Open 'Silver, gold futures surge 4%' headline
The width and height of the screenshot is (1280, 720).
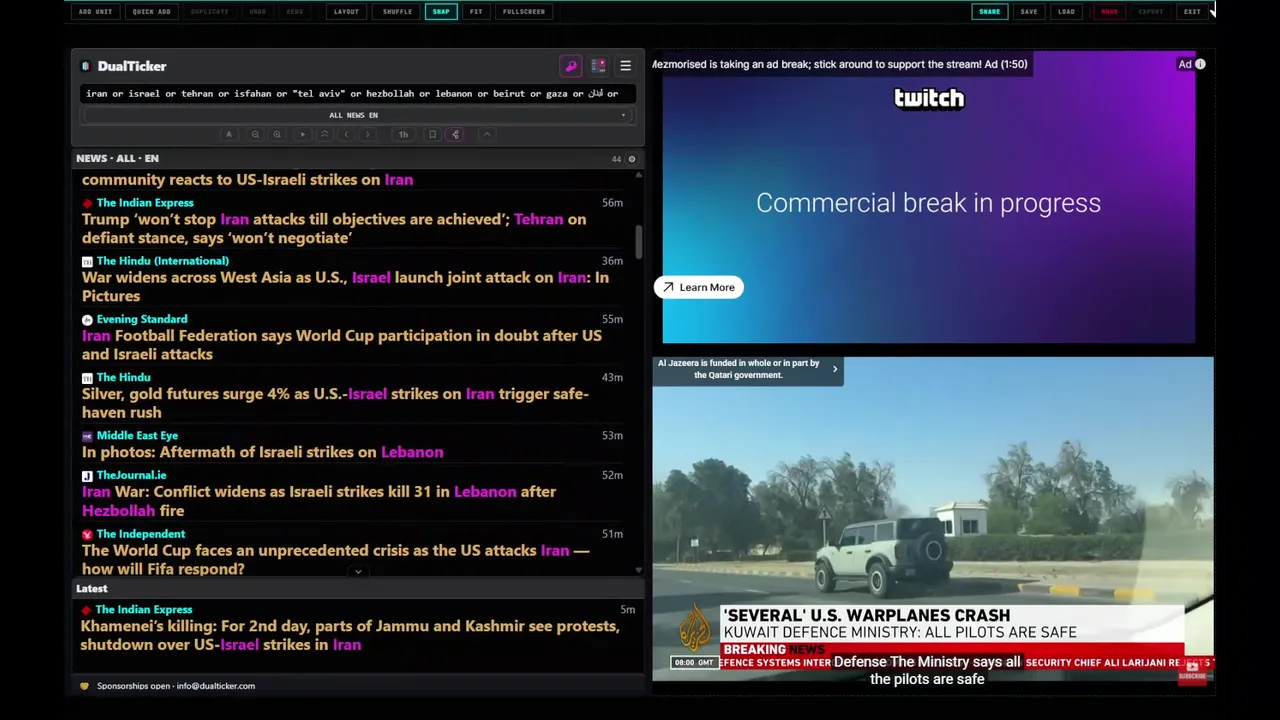(335, 403)
